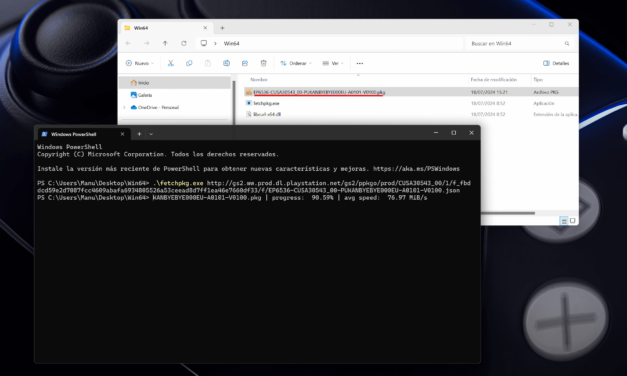Click the Share icon in Explorer toolbar

tap(245, 63)
